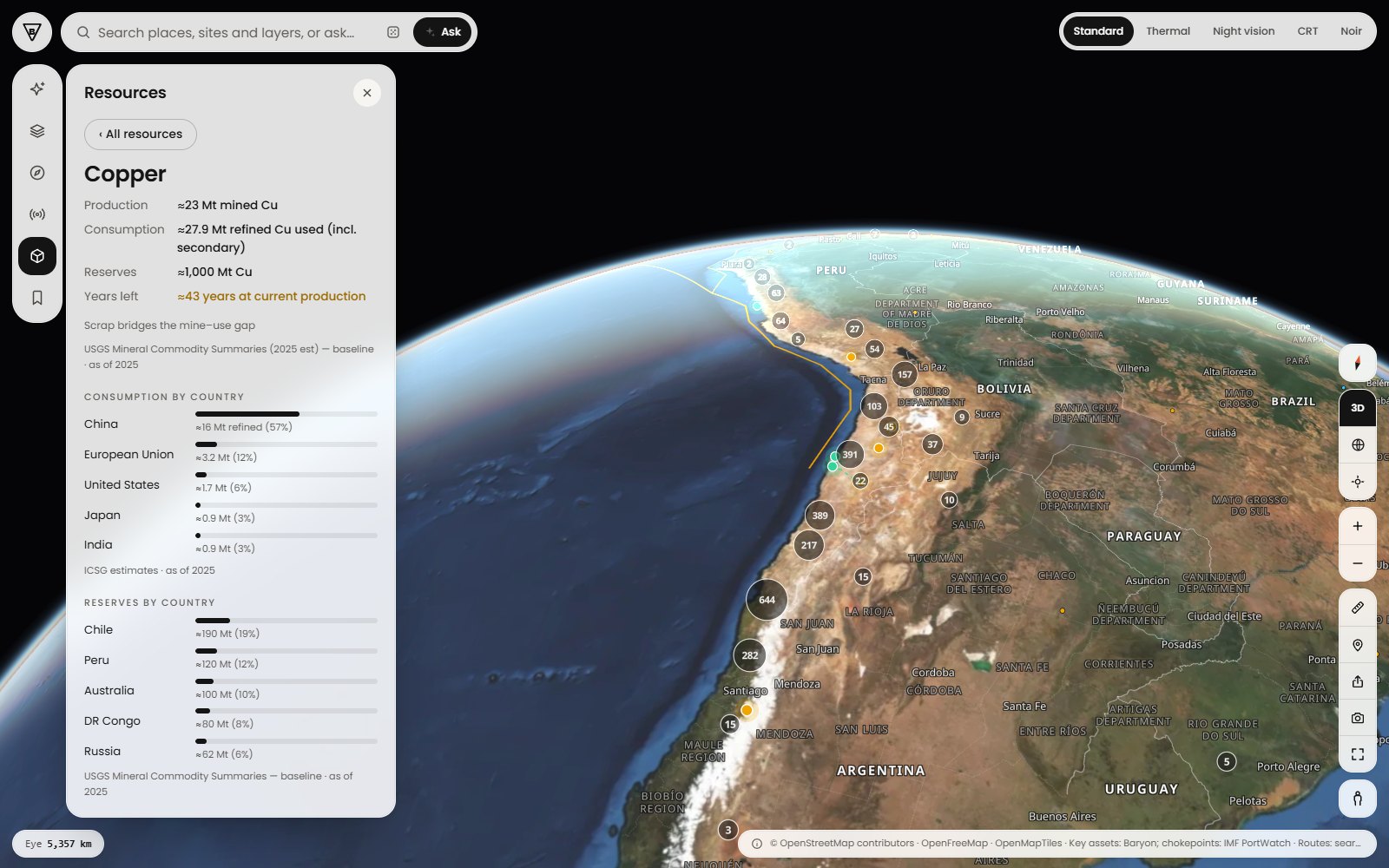Click the random dice icon in search bar

pyautogui.click(x=393, y=32)
